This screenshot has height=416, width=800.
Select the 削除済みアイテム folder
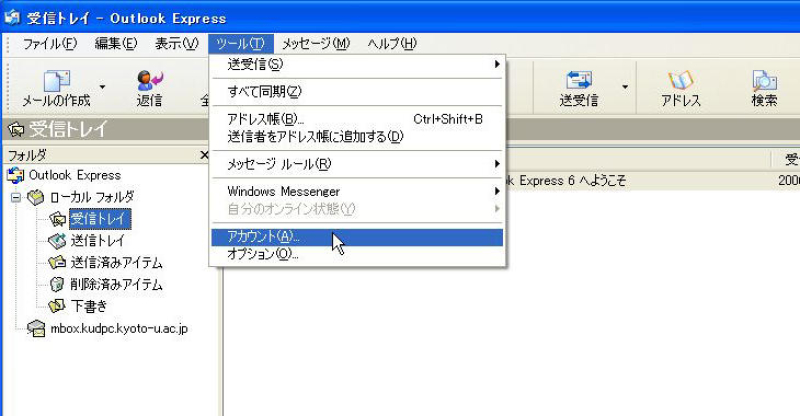point(116,284)
